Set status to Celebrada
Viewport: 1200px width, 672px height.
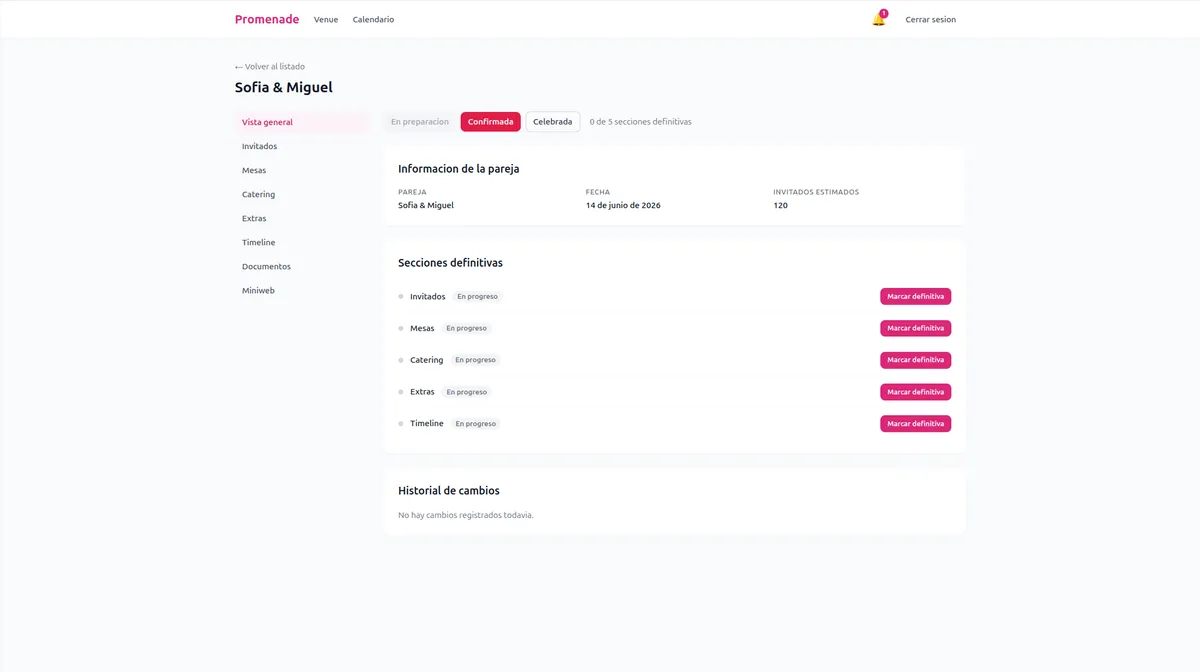552,122
